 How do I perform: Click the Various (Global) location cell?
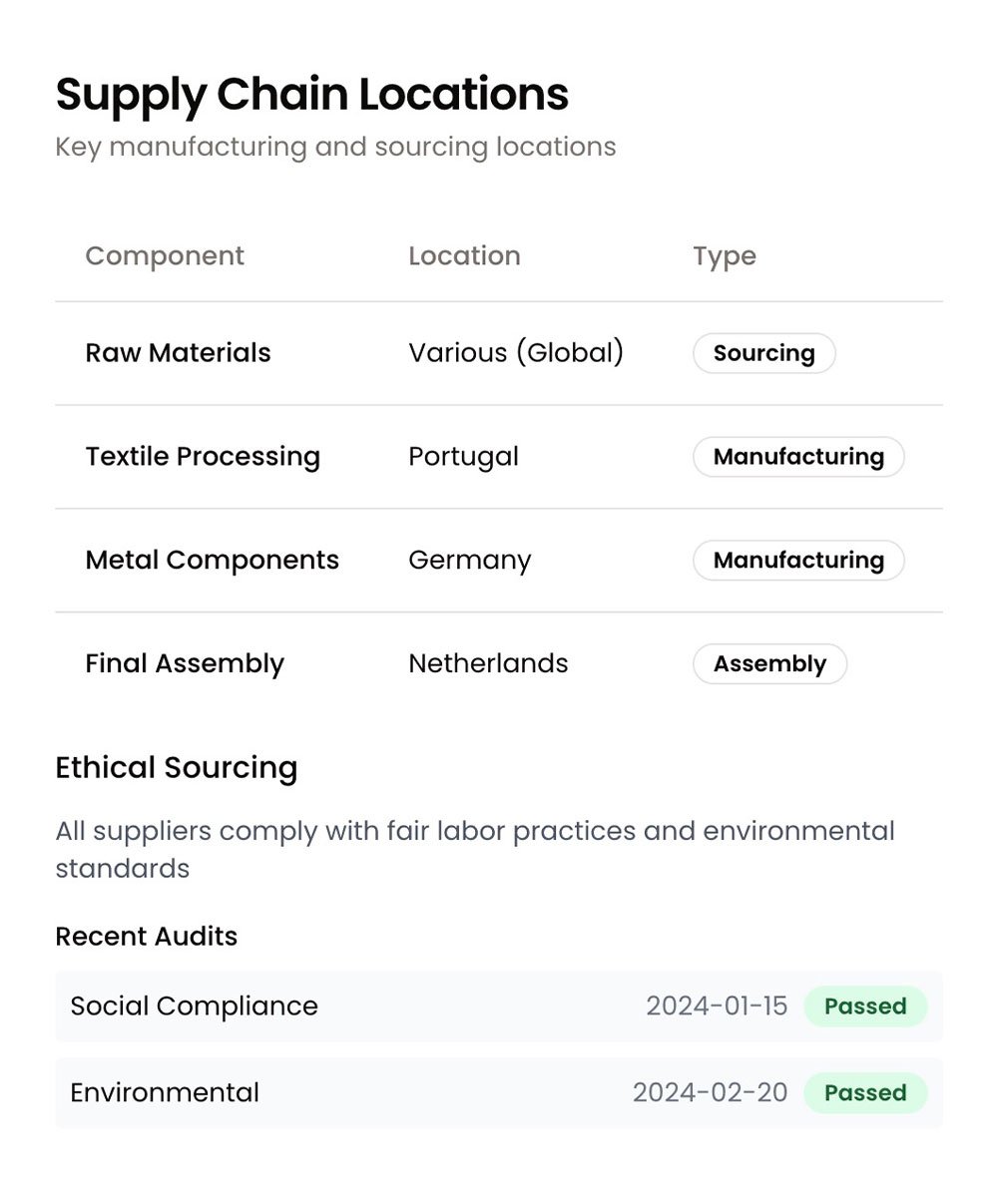pos(516,353)
